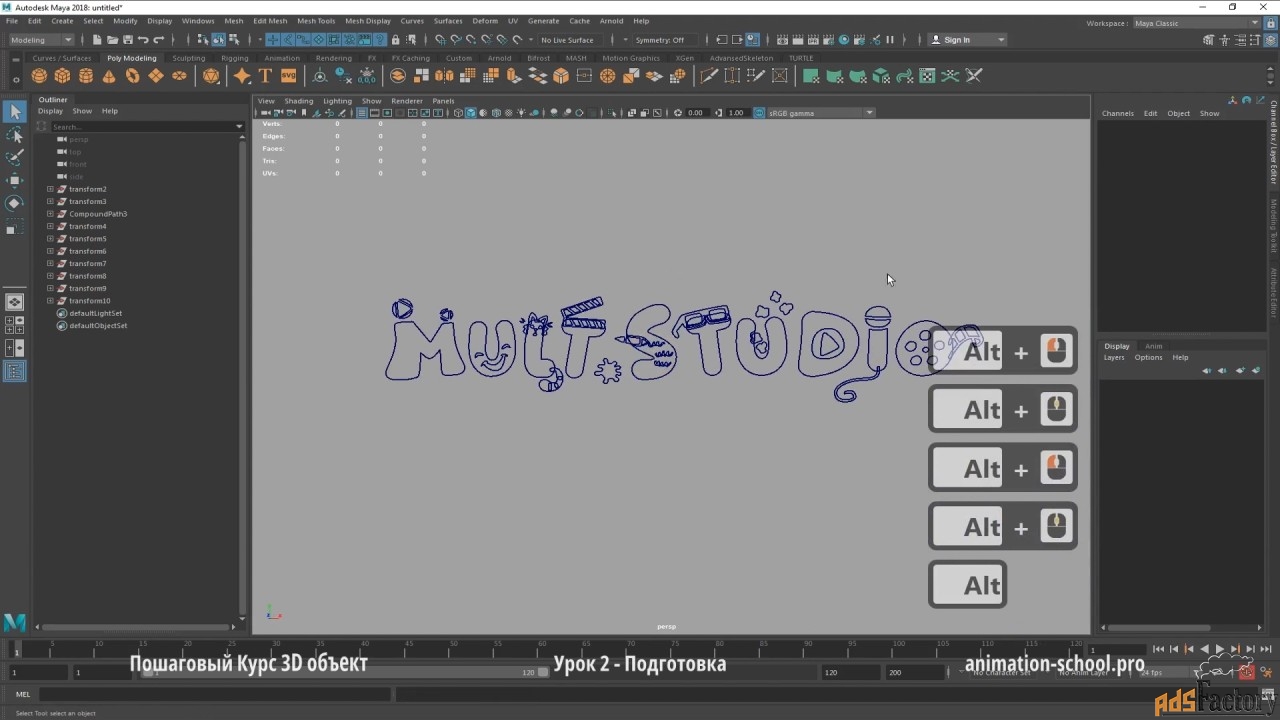Open the Workspace Maya Classic dropdown
This screenshot has width=1280, height=720.
tap(1196, 23)
